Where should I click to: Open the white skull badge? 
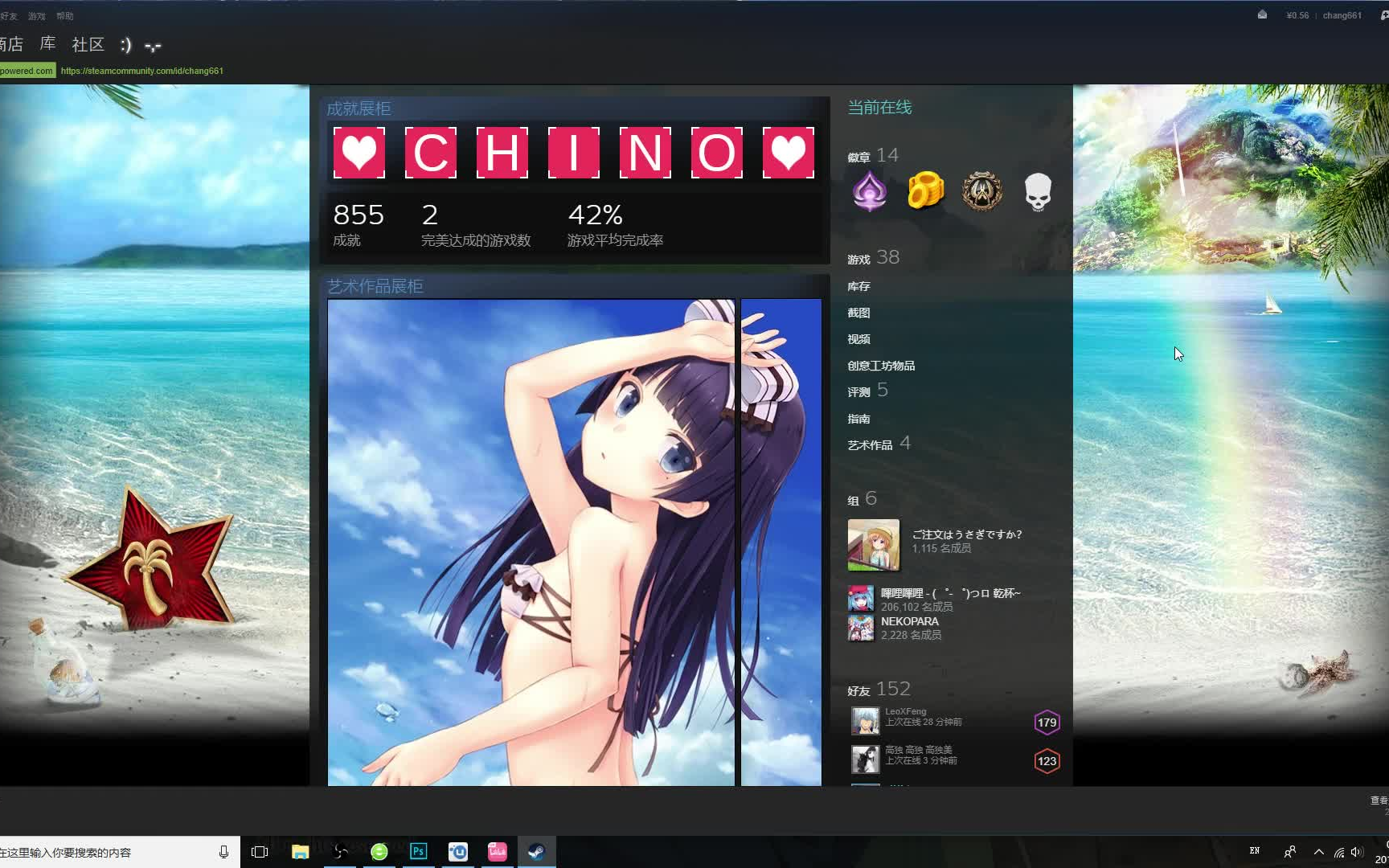(x=1038, y=192)
